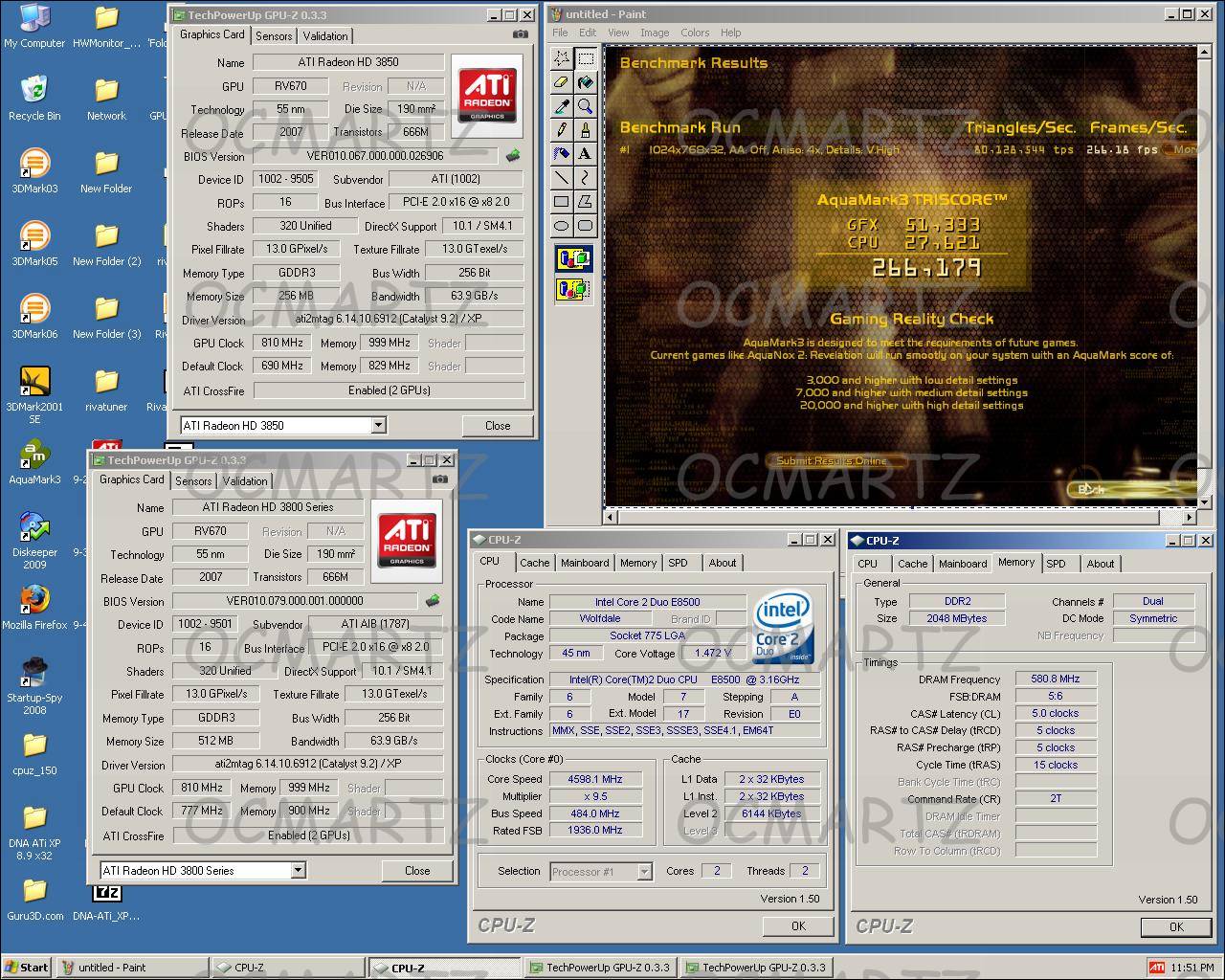Choose the Curve tool in Paint
Image resolution: width=1225 pixels, height=980 pixels.
click(x=586, y=178)
